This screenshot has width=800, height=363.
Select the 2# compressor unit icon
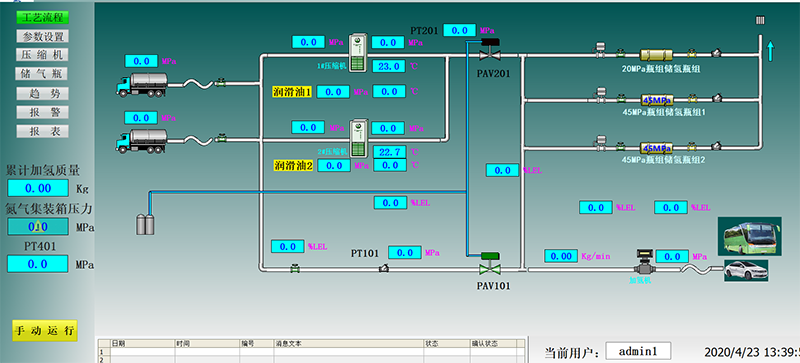[x=358, y=138]
